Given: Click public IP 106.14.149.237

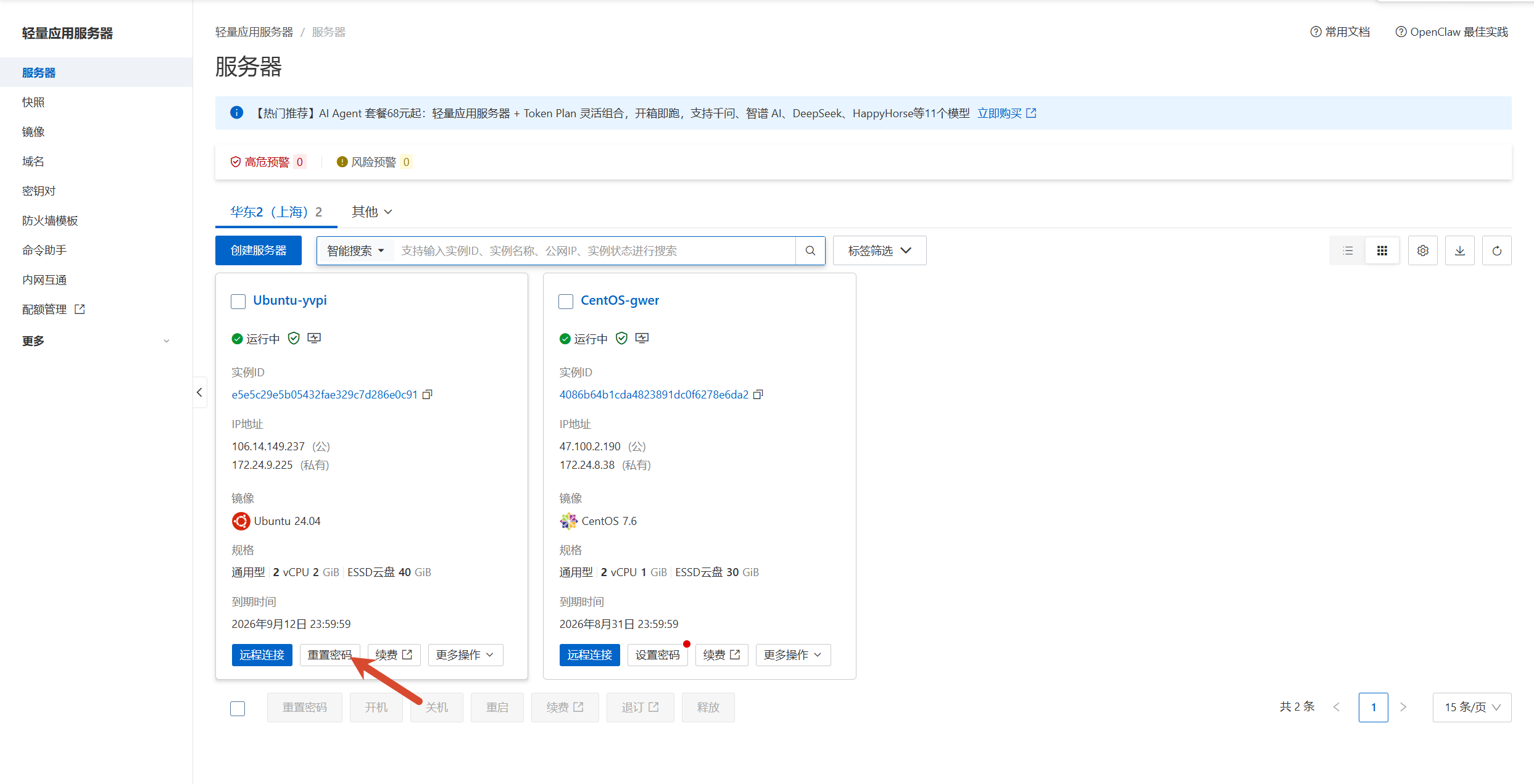Looking at the screenshot, I should (x=268, y=447).
